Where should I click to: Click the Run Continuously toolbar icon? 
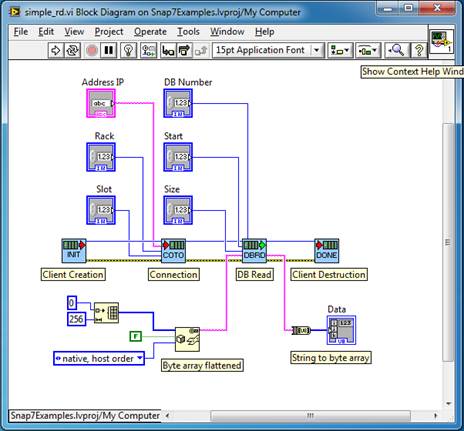coord(73,50)
